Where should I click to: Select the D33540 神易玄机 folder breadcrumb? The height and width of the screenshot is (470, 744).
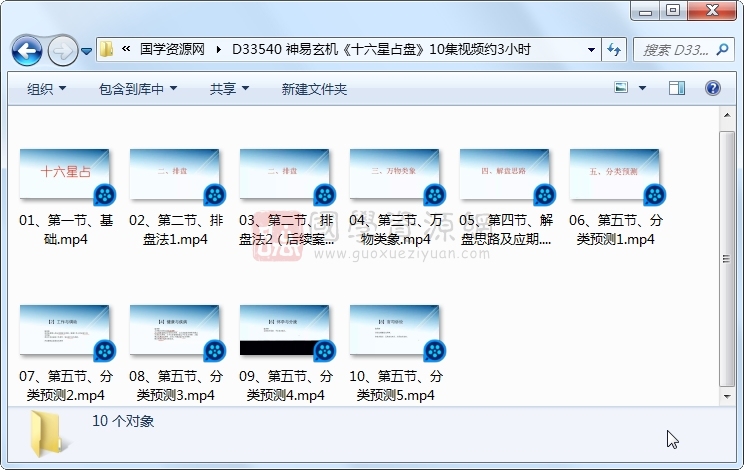point(381,49)
